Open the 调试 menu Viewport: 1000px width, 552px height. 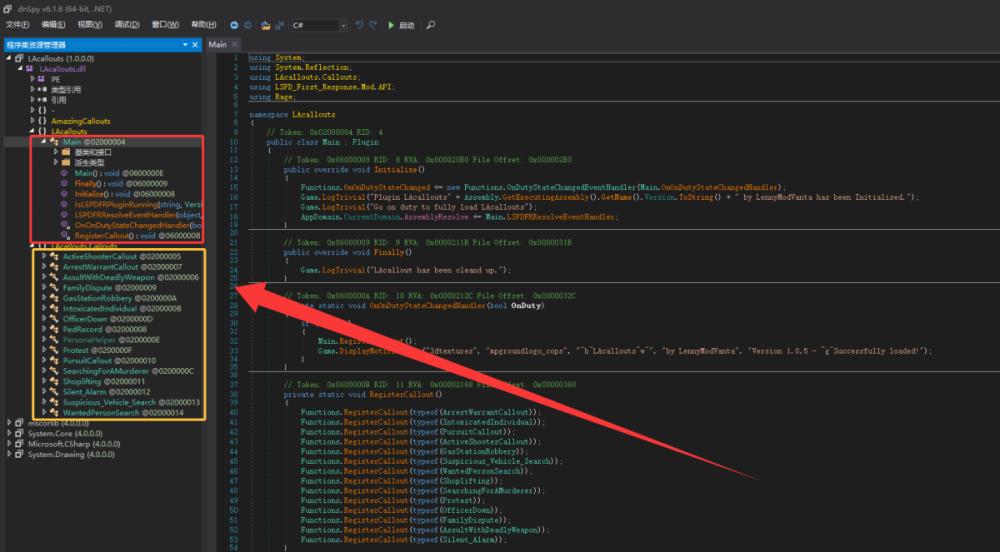point(126,25)
